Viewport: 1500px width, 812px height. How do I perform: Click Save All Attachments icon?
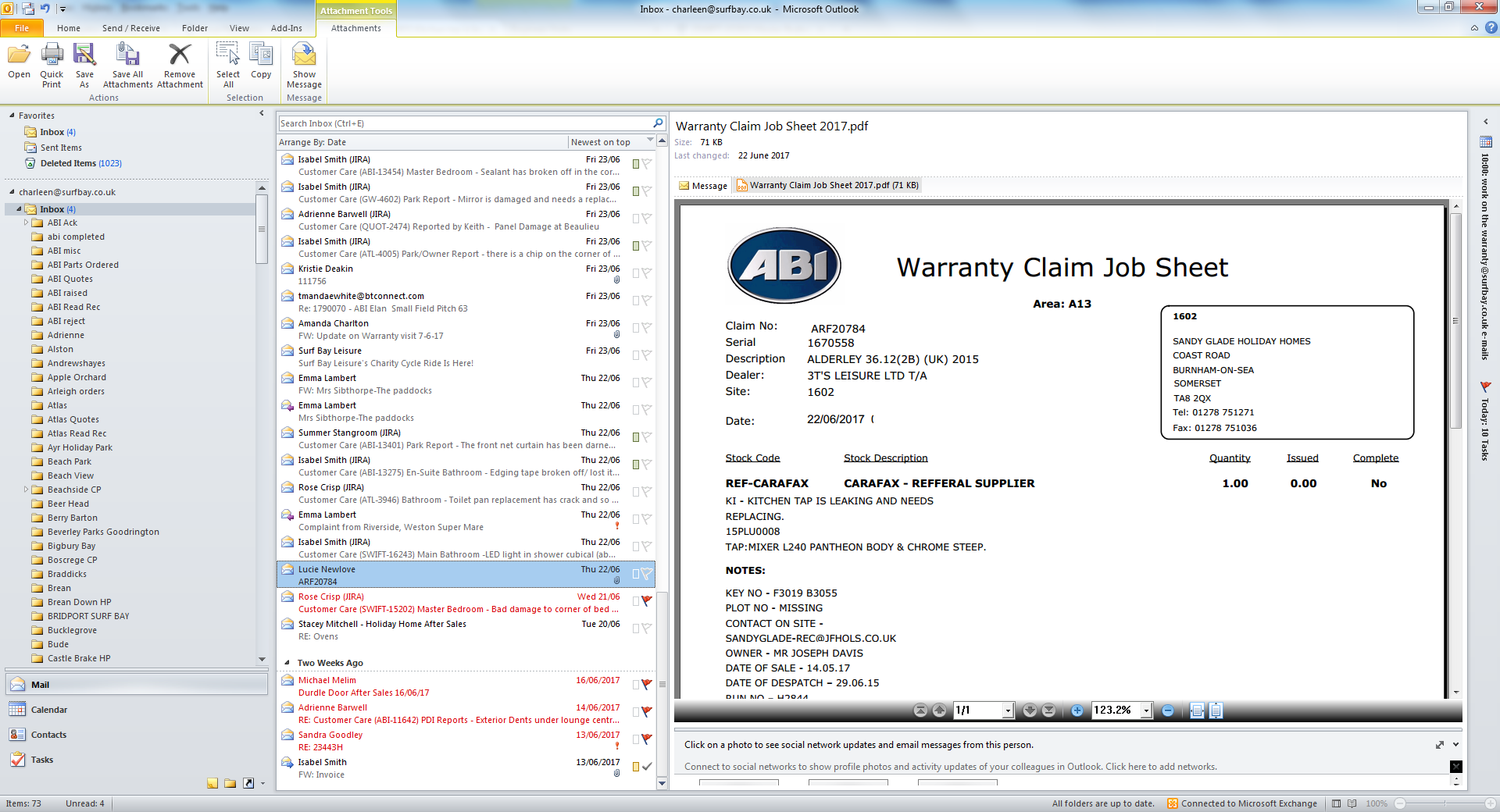(x=127, y=56)
